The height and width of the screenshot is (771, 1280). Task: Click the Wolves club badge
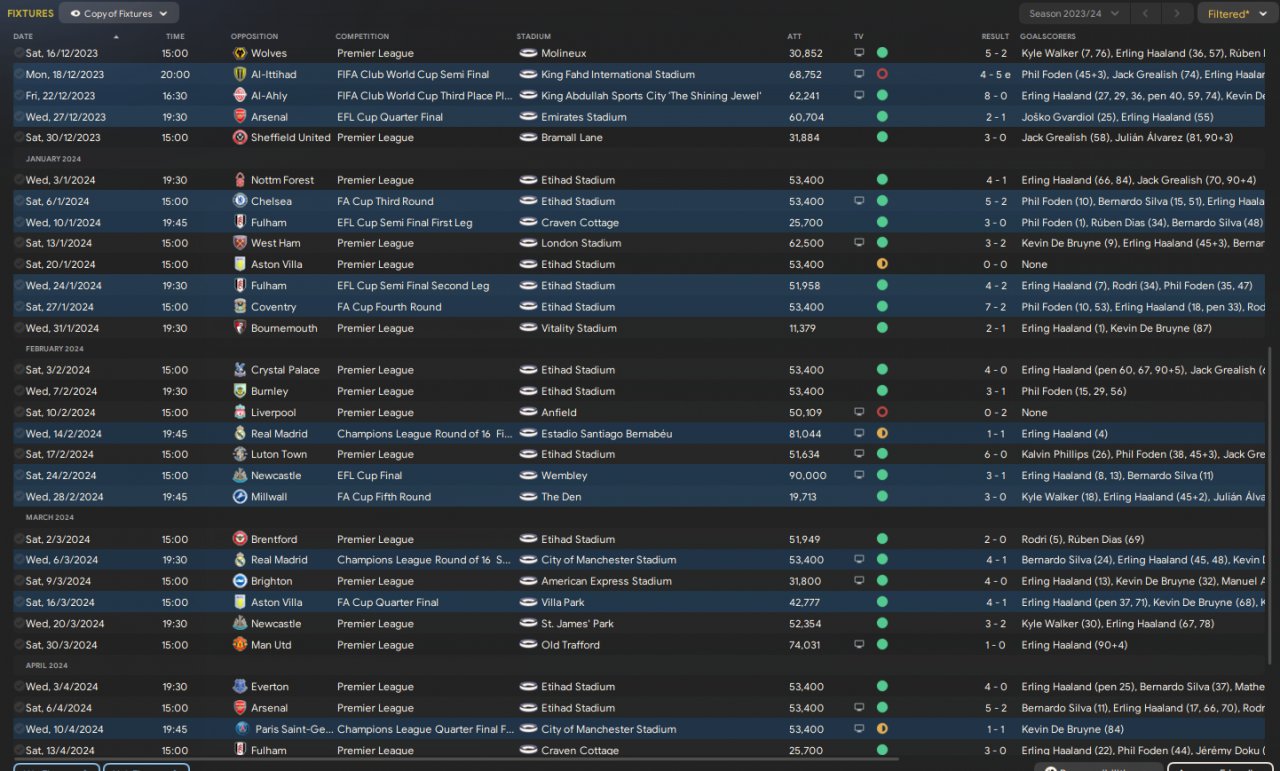tap(240, 53)
